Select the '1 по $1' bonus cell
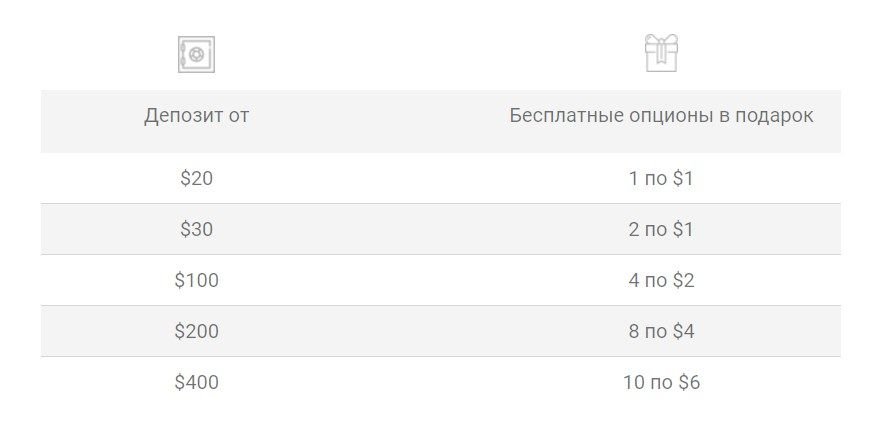The width and height of the screenshot is (880, 439). [661, 179]
